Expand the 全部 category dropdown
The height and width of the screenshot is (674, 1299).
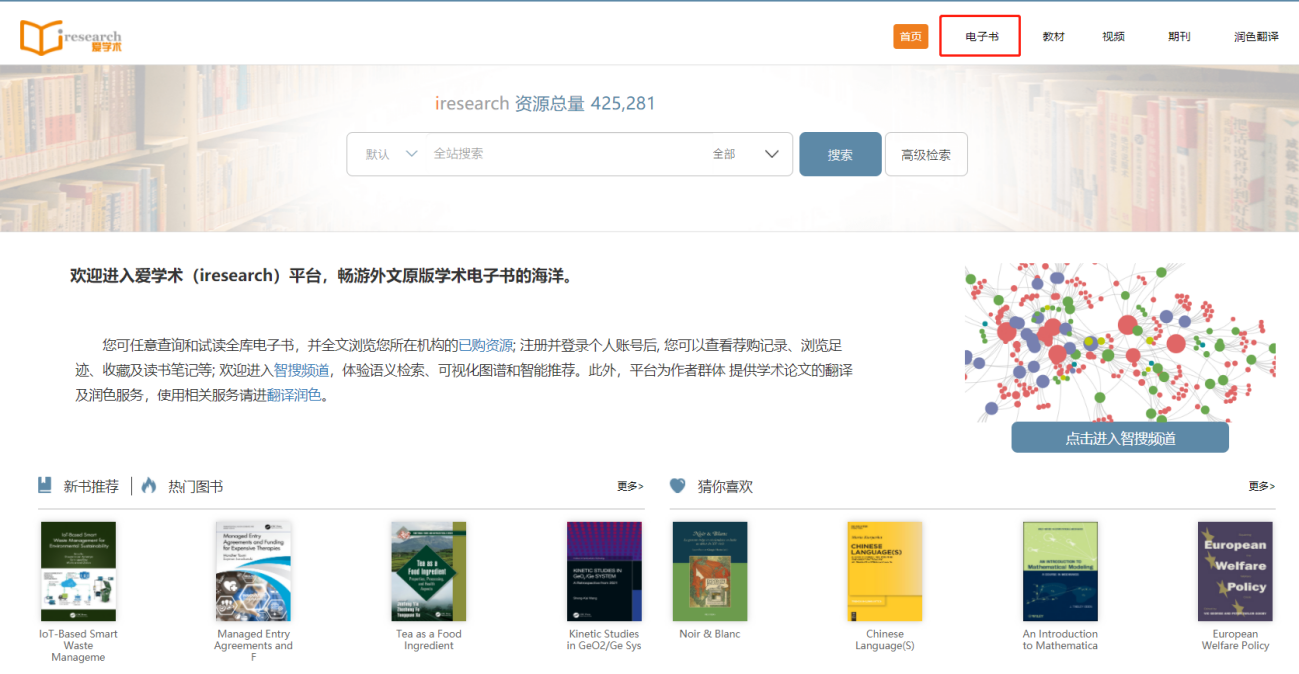pos(745,154)
